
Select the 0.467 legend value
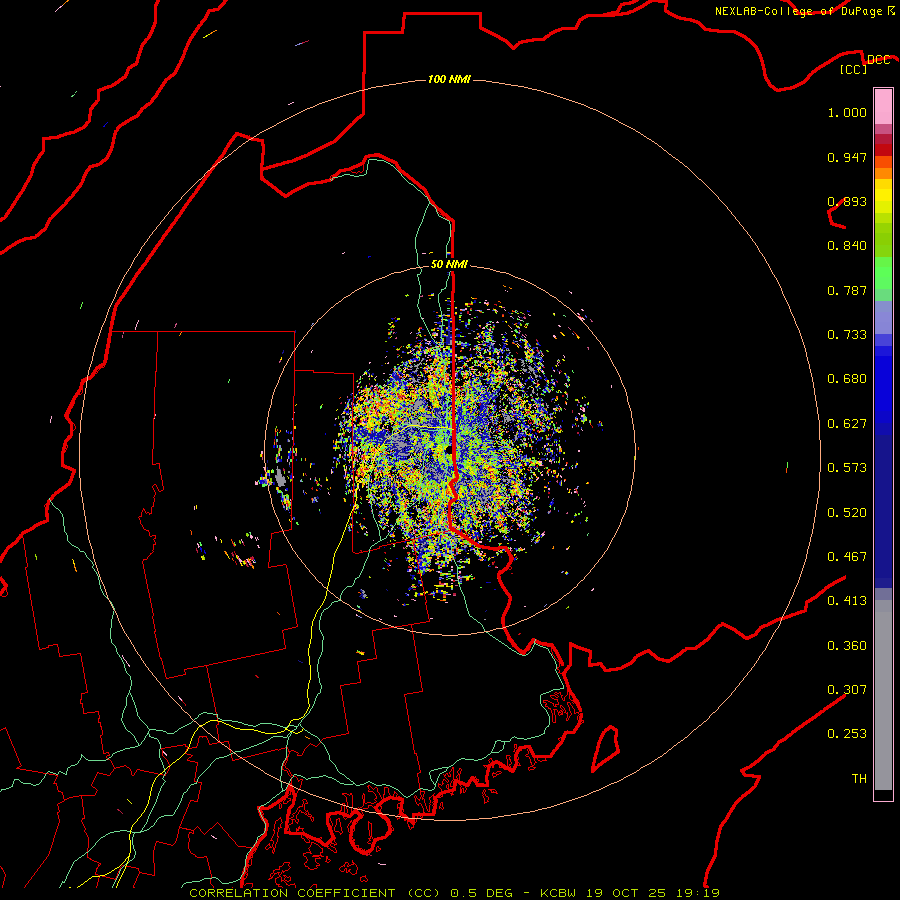pos(847,557)
